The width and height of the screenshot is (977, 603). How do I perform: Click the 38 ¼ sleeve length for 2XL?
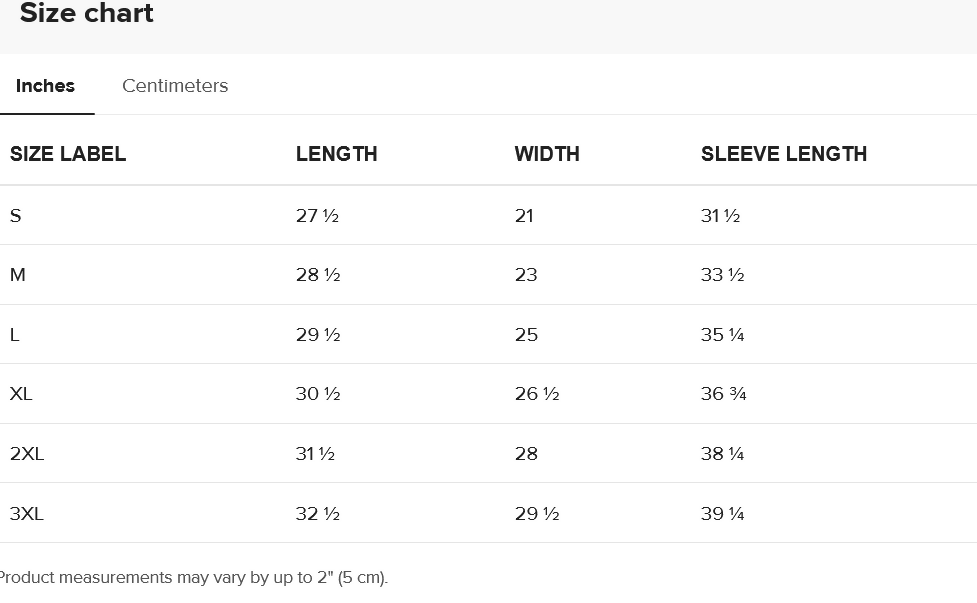click(722, 454)
